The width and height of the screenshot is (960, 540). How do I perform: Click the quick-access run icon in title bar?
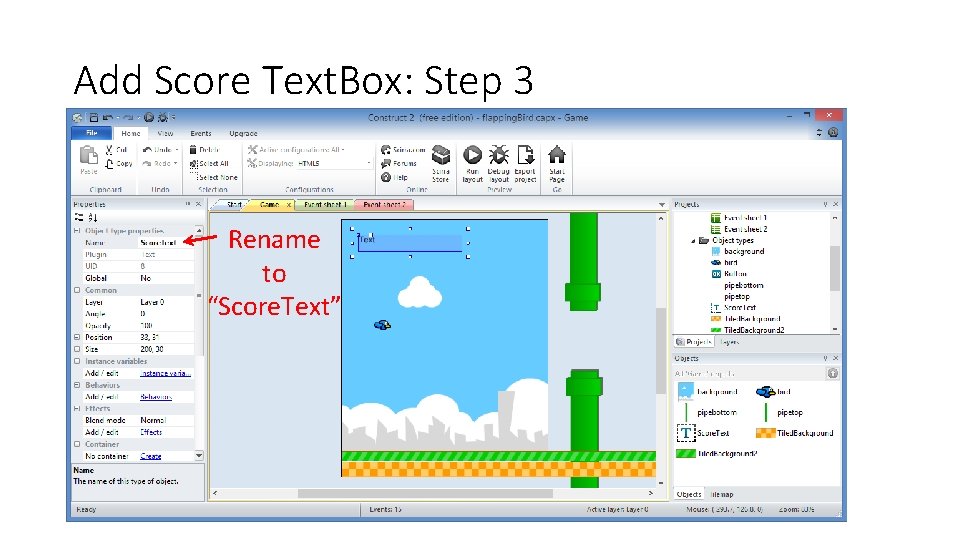point(149,118)
